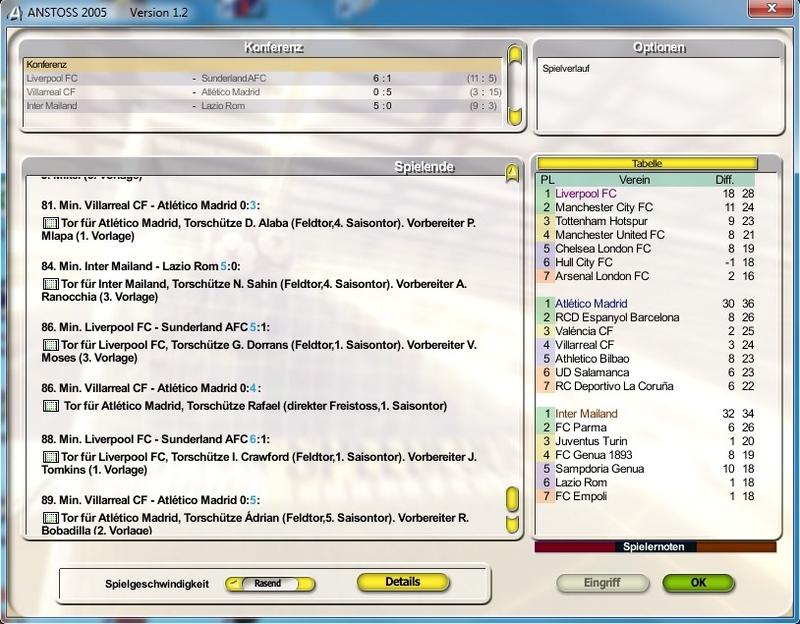Click Villarreal CF in the league table
800x624 pixels.
tap(585, 345)
